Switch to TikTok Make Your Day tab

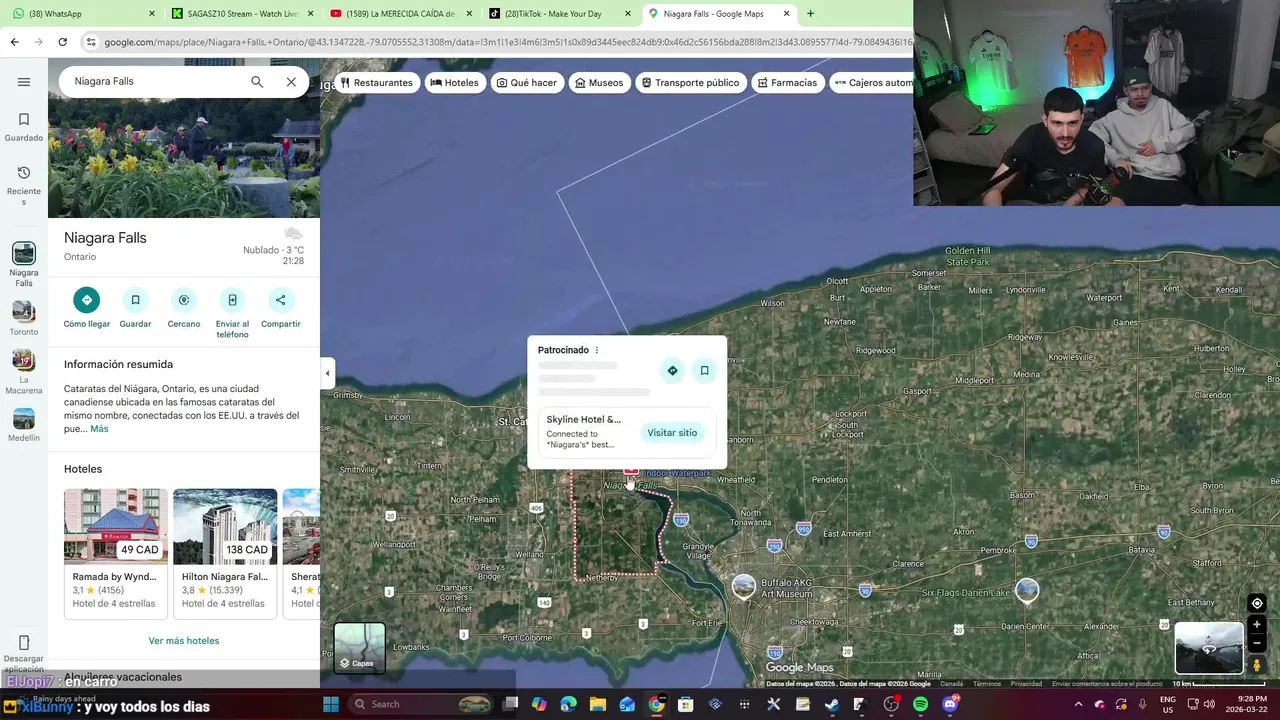click(560, 14)
